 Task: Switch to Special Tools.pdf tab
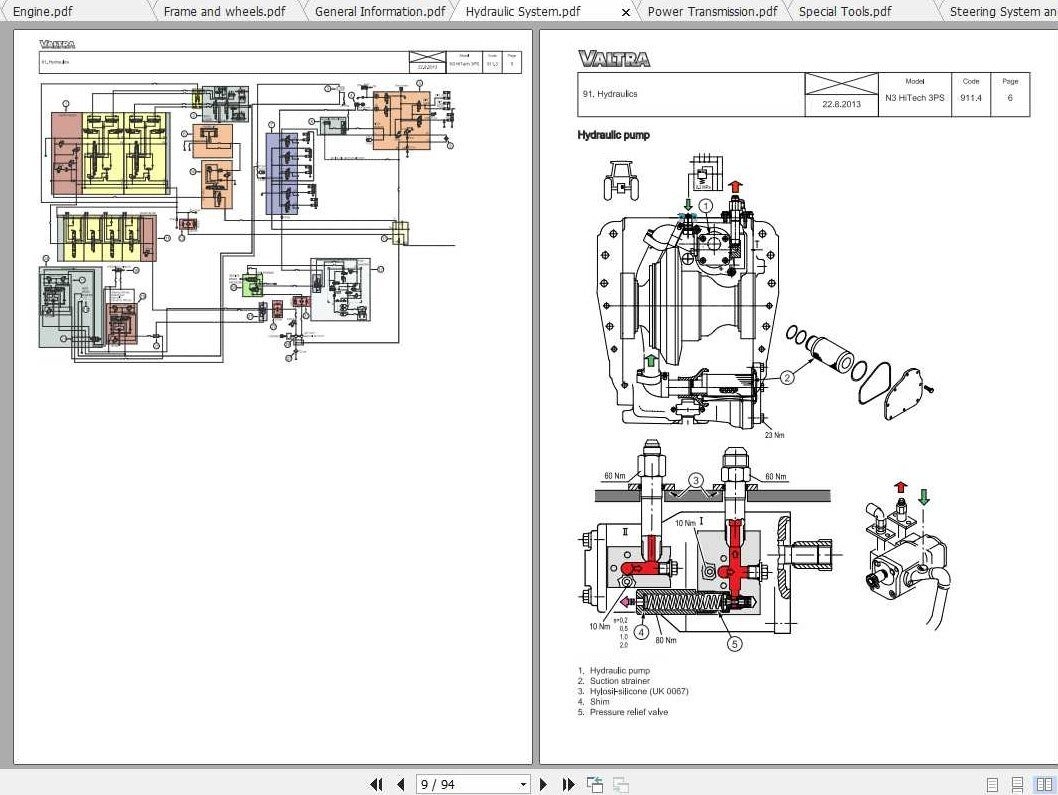tap(845, 11)
